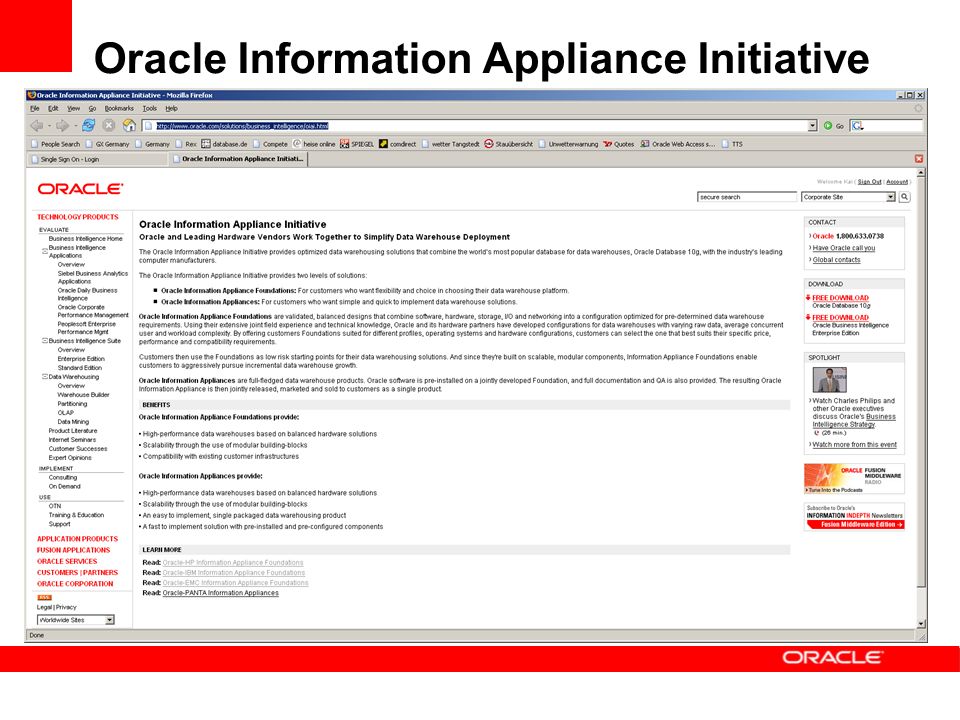Click the browser Back arrow button
The image size is (960, 720).
pyautogui.click(x=37, y=126)
